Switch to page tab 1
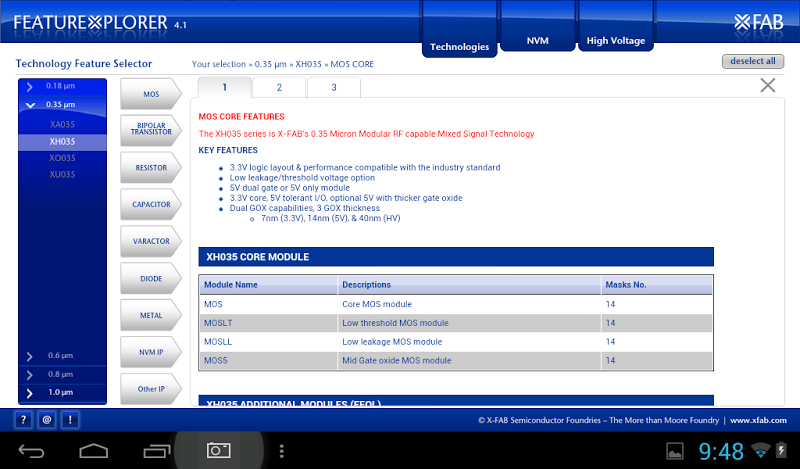Screen dimensions: 800x469 click(224, 87)
